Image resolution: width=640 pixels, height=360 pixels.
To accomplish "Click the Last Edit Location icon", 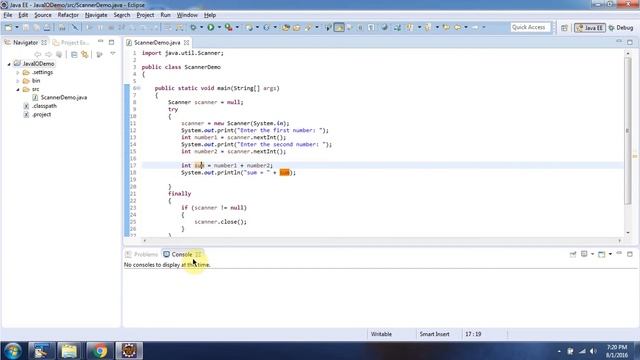I will pos(446,27).
